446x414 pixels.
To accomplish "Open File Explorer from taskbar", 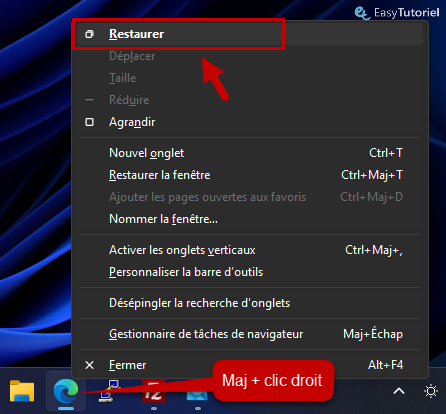I will (22, 391).
